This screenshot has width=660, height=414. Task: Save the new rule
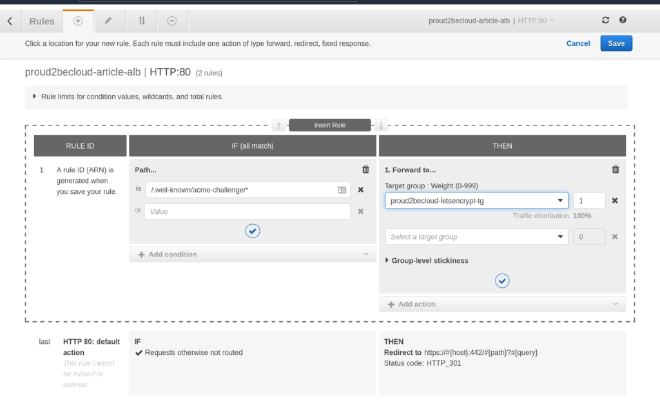[615, 43]
